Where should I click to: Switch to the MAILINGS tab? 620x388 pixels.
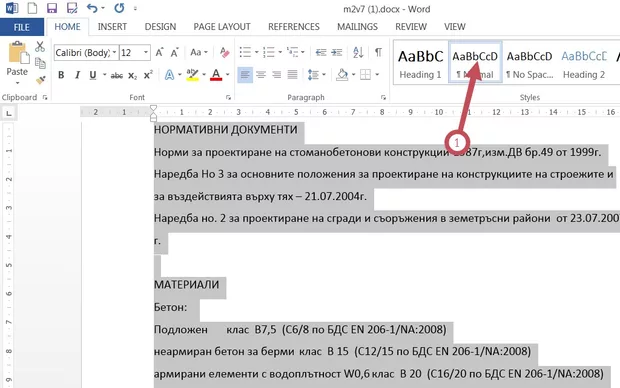pos(357,27)
